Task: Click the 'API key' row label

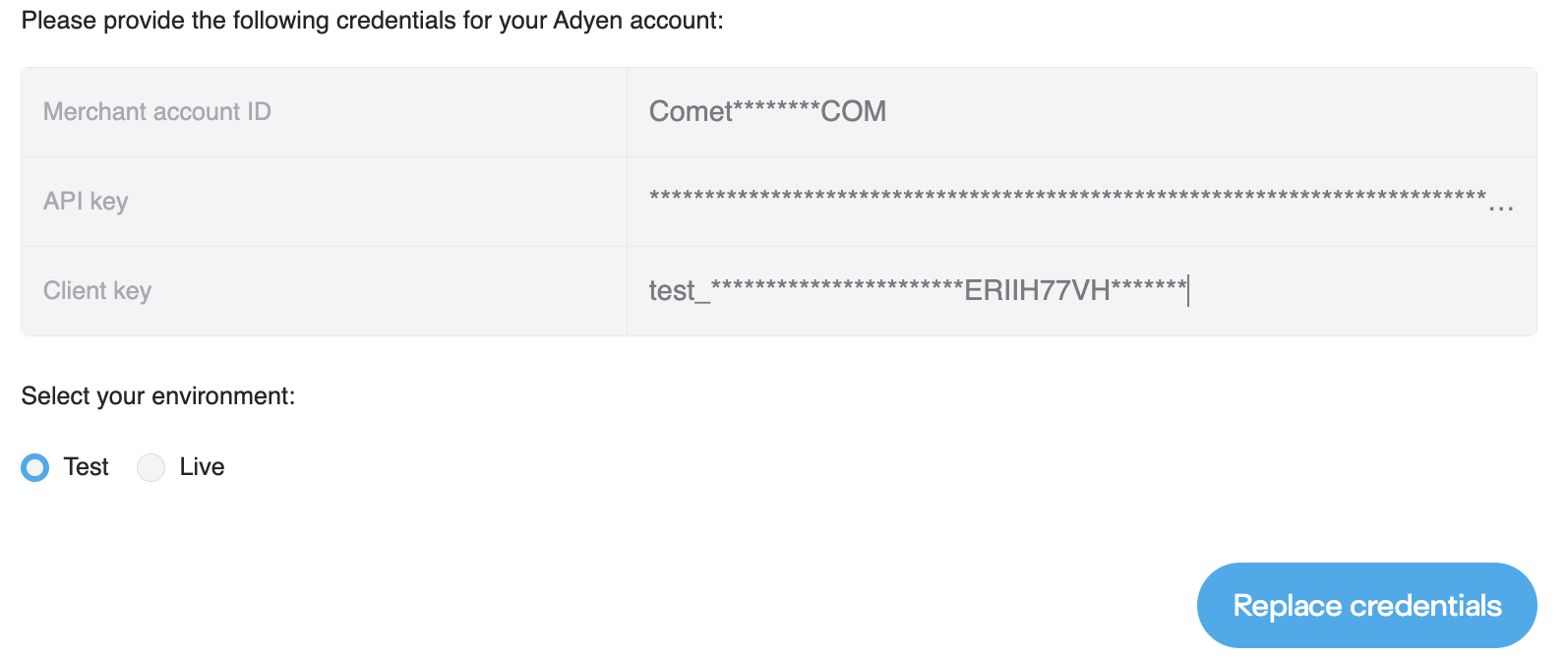Action: (86, 202)
